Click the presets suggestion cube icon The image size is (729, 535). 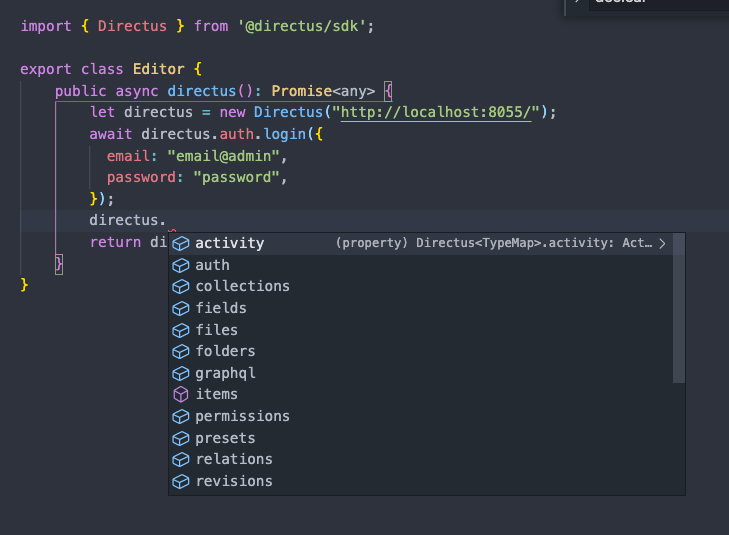click(181, 439)
